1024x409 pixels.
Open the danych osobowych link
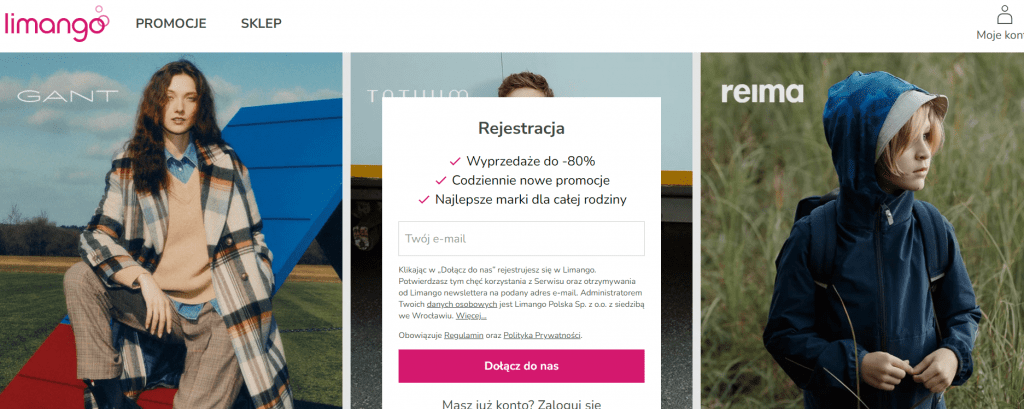[x=454, y=304]
